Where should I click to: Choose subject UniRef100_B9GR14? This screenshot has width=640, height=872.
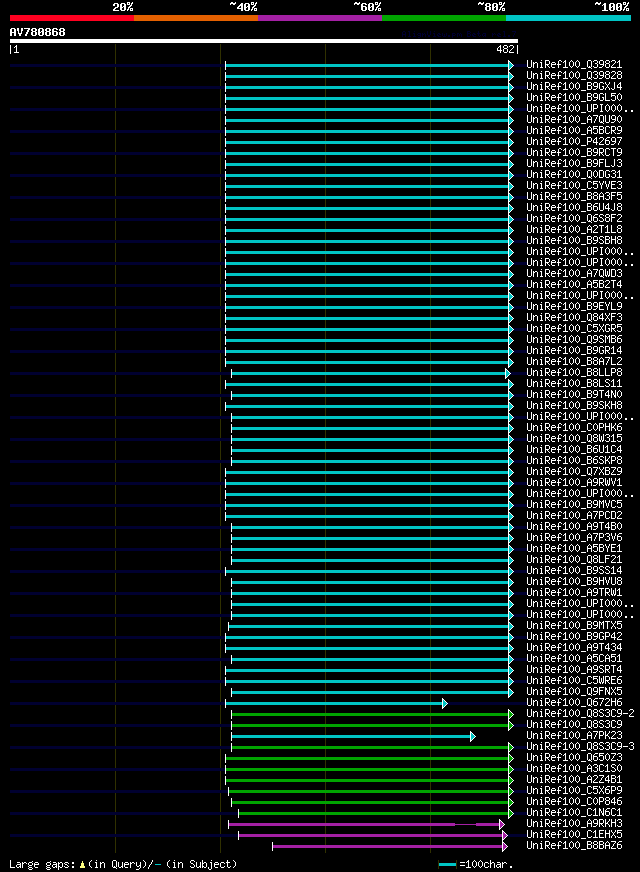point(574,350)
